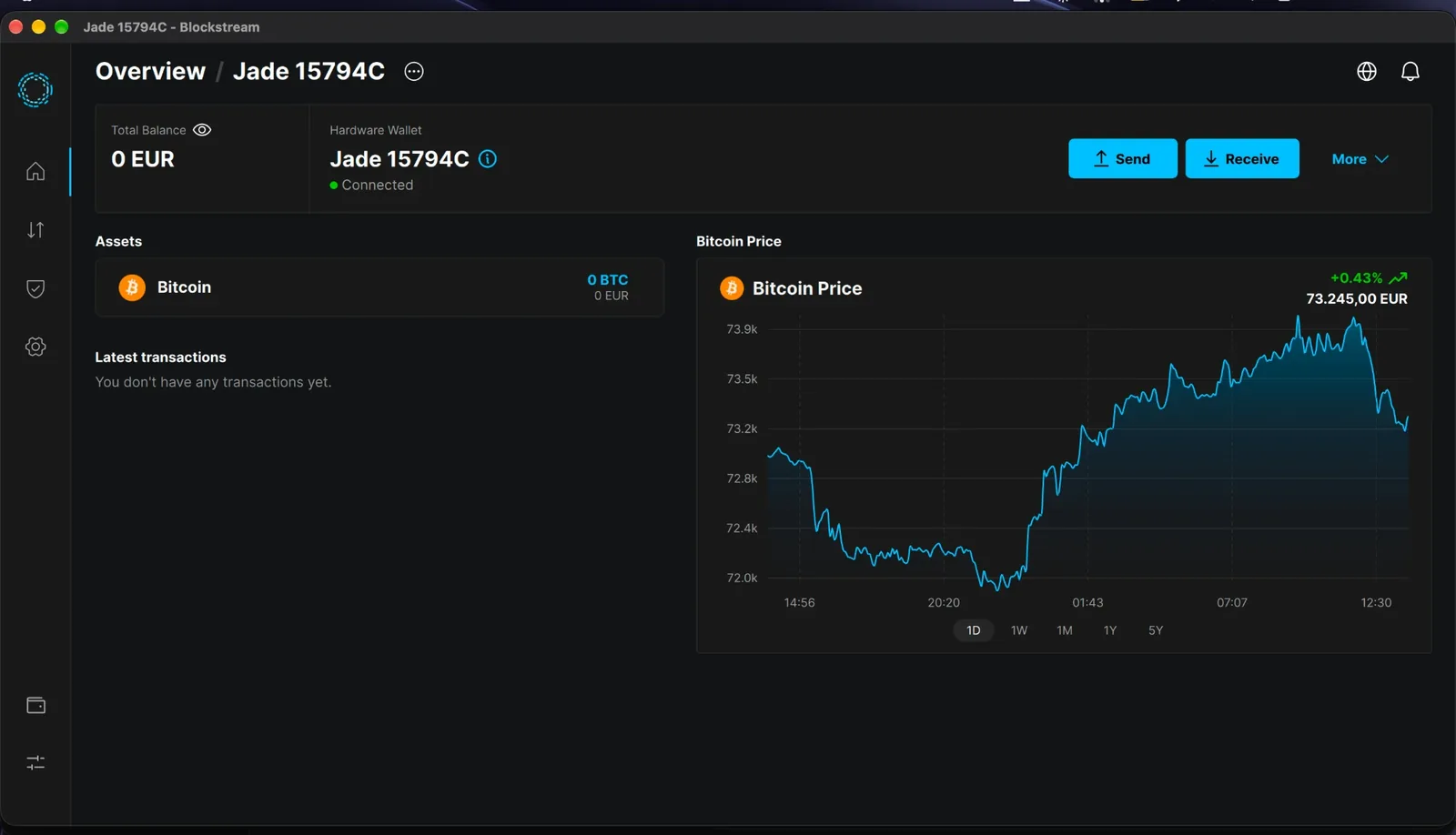This screenshot has width=1456, height=835.
Task: Open the Transactions arrows sidebar icon
Action: point(35,230)
